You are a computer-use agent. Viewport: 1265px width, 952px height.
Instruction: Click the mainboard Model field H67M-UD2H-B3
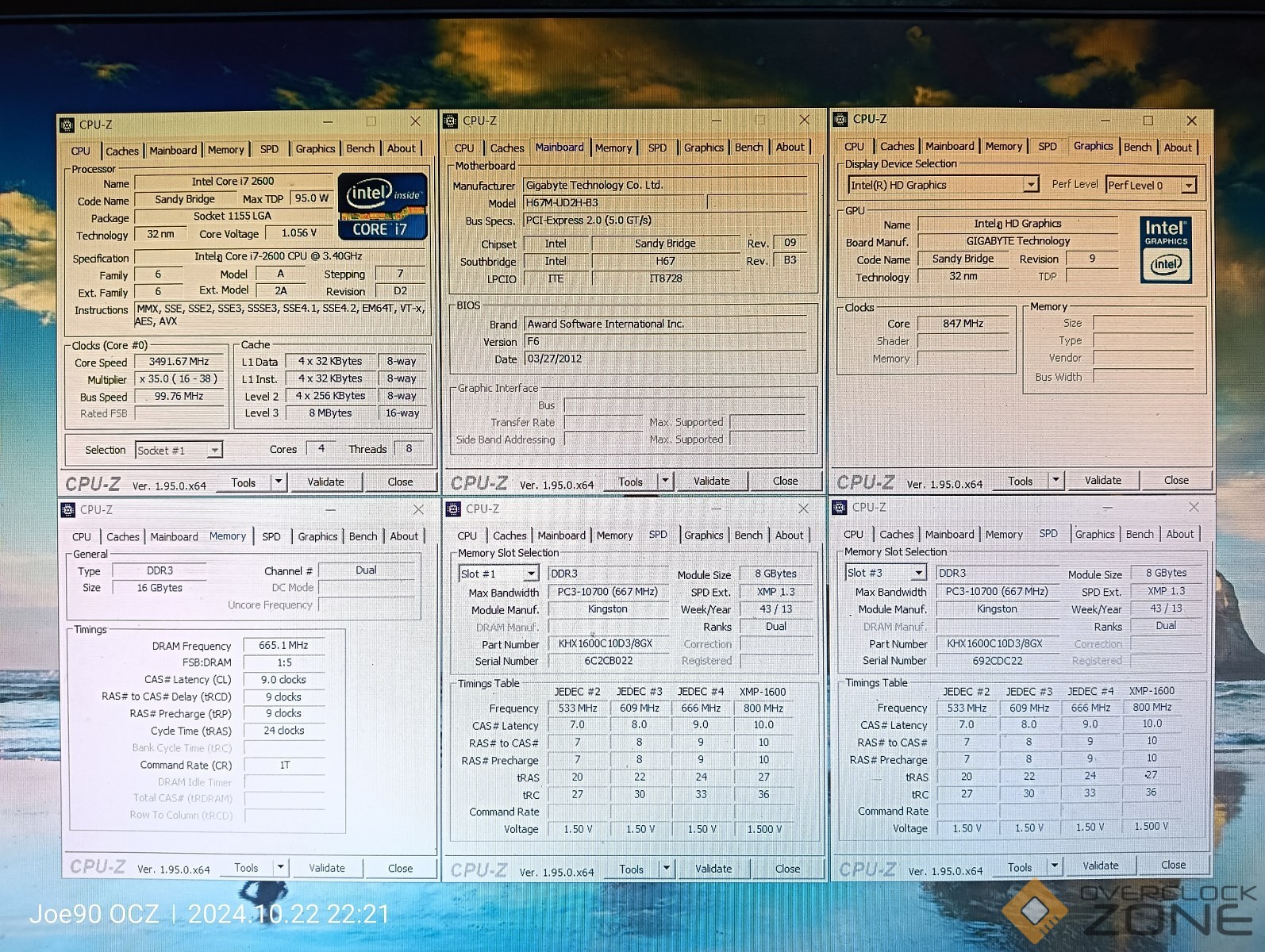click(x=613, y=203)
